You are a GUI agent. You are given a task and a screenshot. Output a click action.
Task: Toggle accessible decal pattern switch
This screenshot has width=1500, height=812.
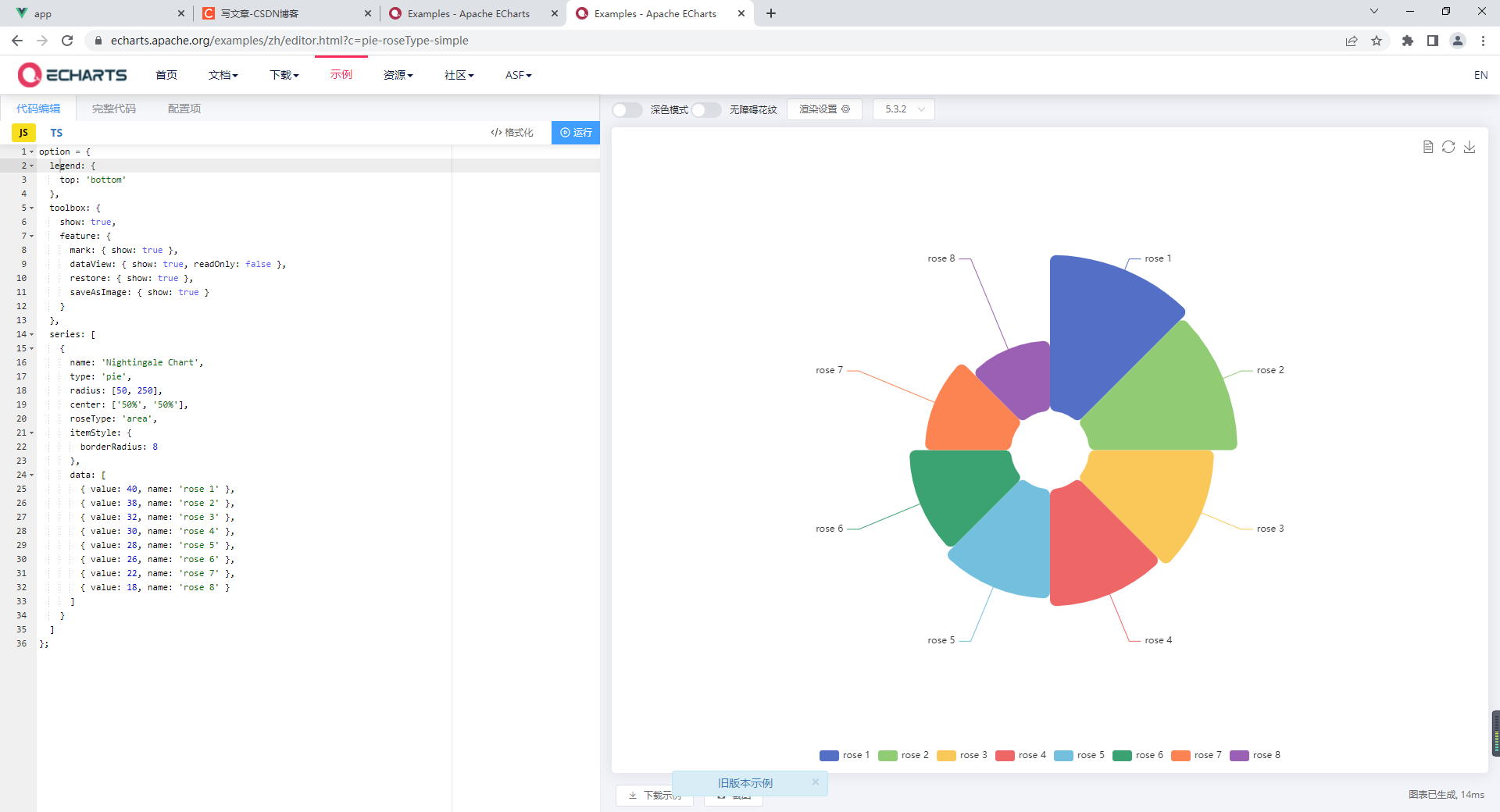(x=706, y=110)
